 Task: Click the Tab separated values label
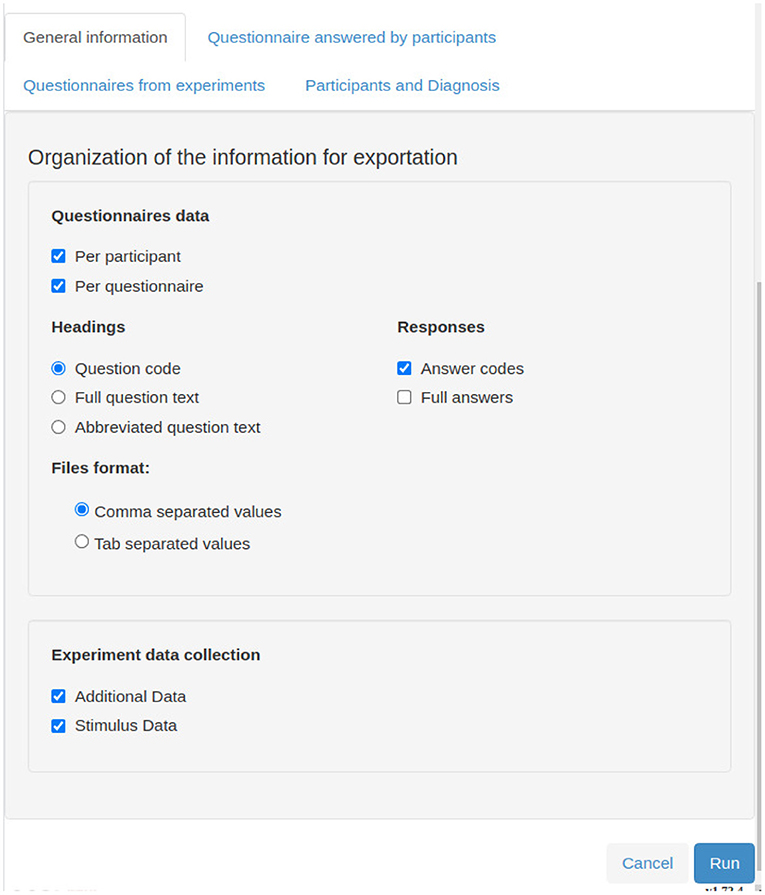pyautogui.click(x=172, y=544)
